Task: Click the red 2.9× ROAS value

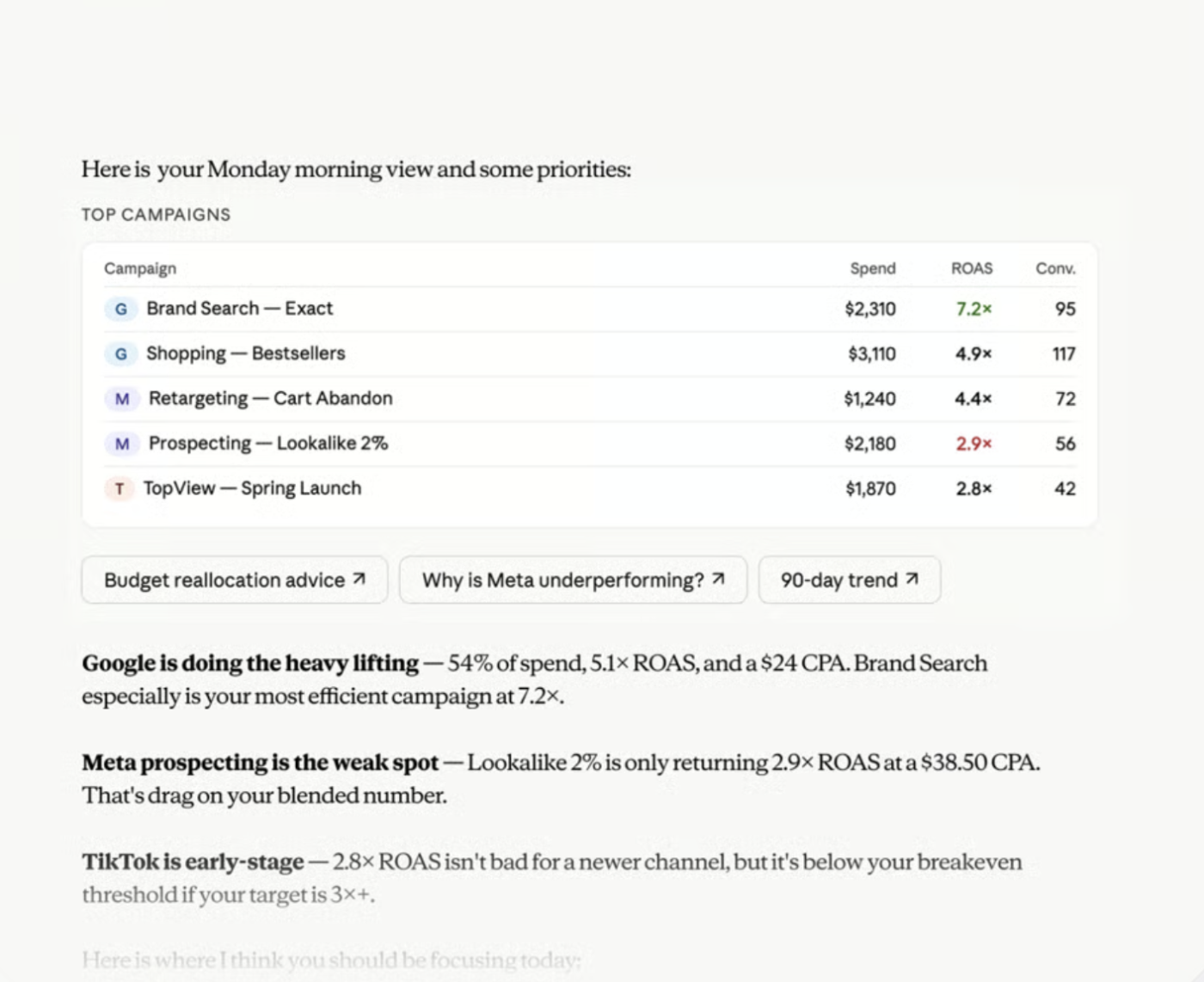Action: click(x=974, y=444)
